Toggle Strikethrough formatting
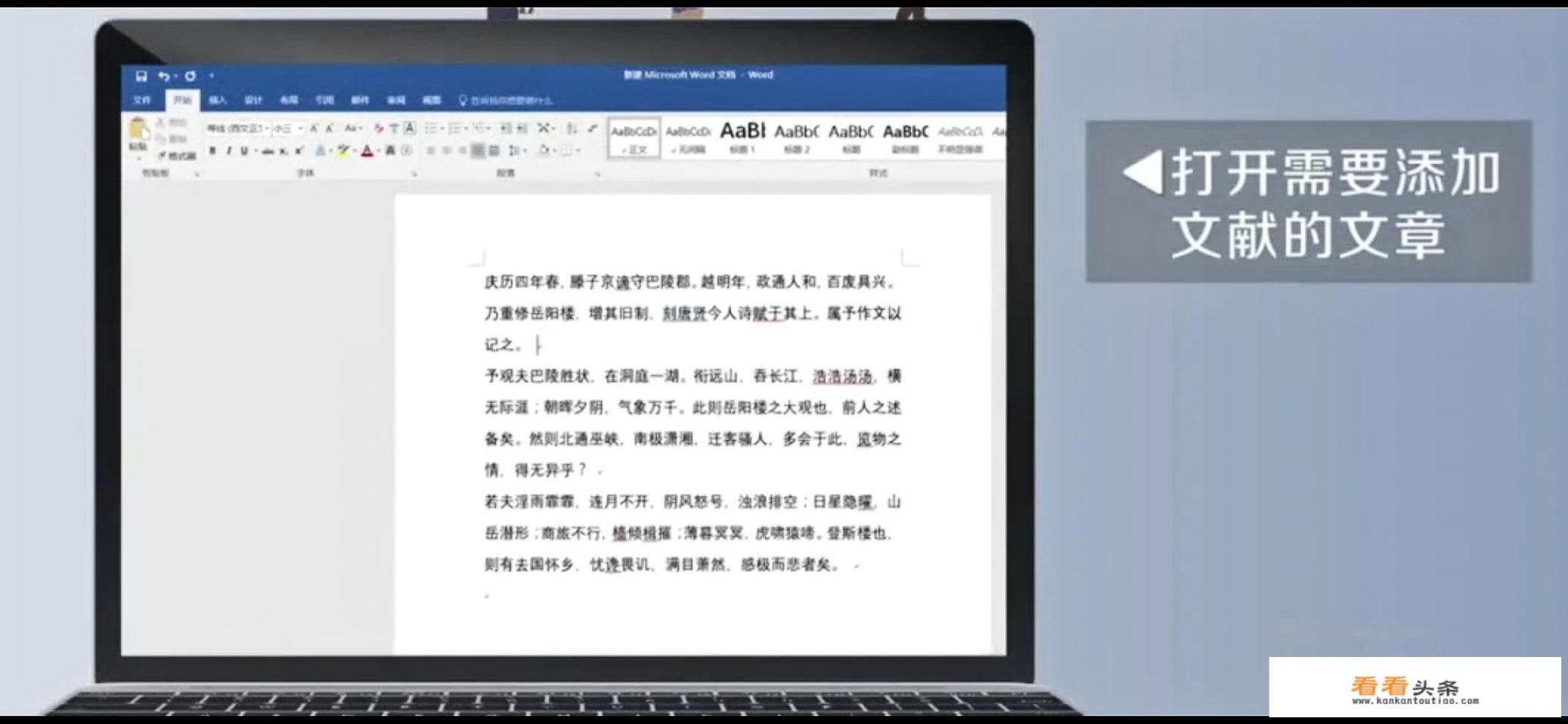This screenshot has width=1568, height=724. coord(267,151)
